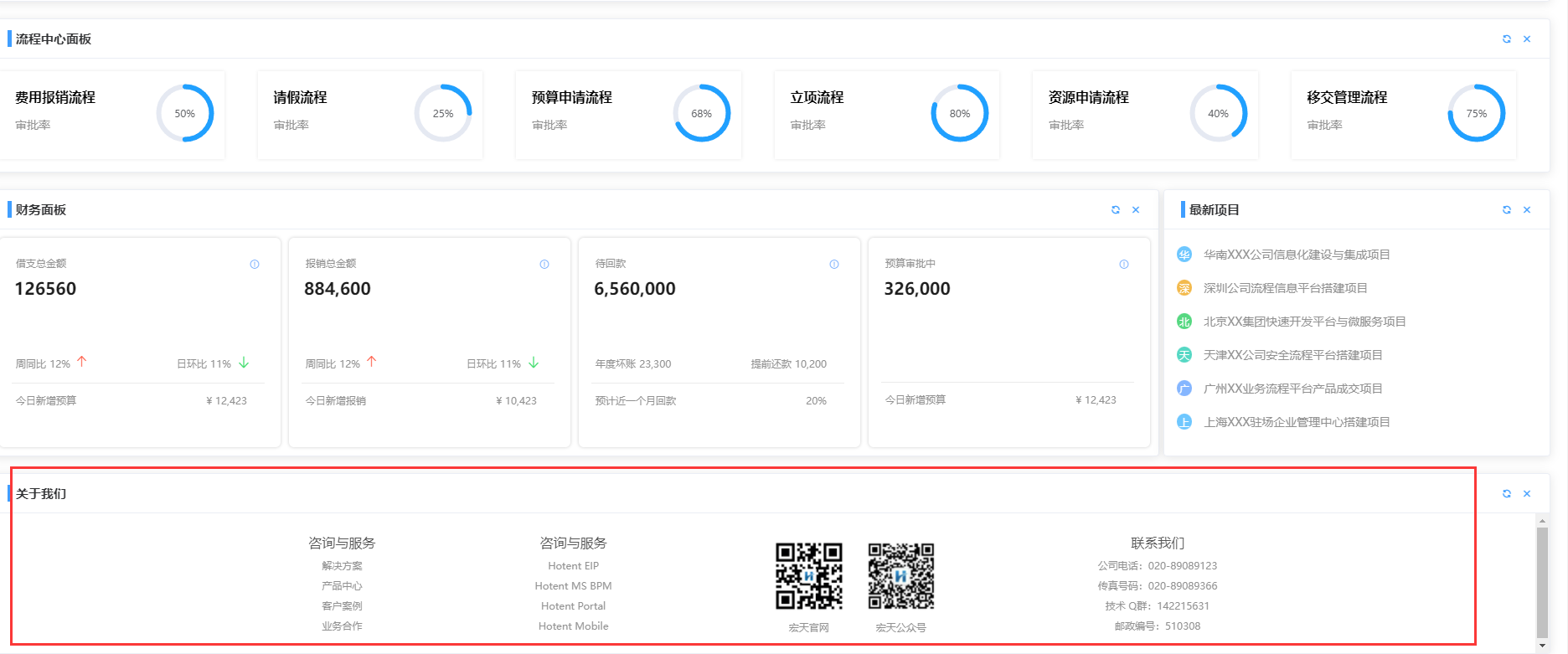
Task: Click the 公司电话: 020-89089123 text
Action: coord(1158,566)
